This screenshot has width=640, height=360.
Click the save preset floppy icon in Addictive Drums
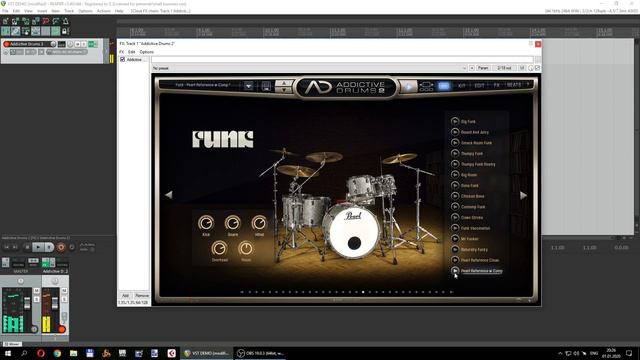tap(266, 86)
